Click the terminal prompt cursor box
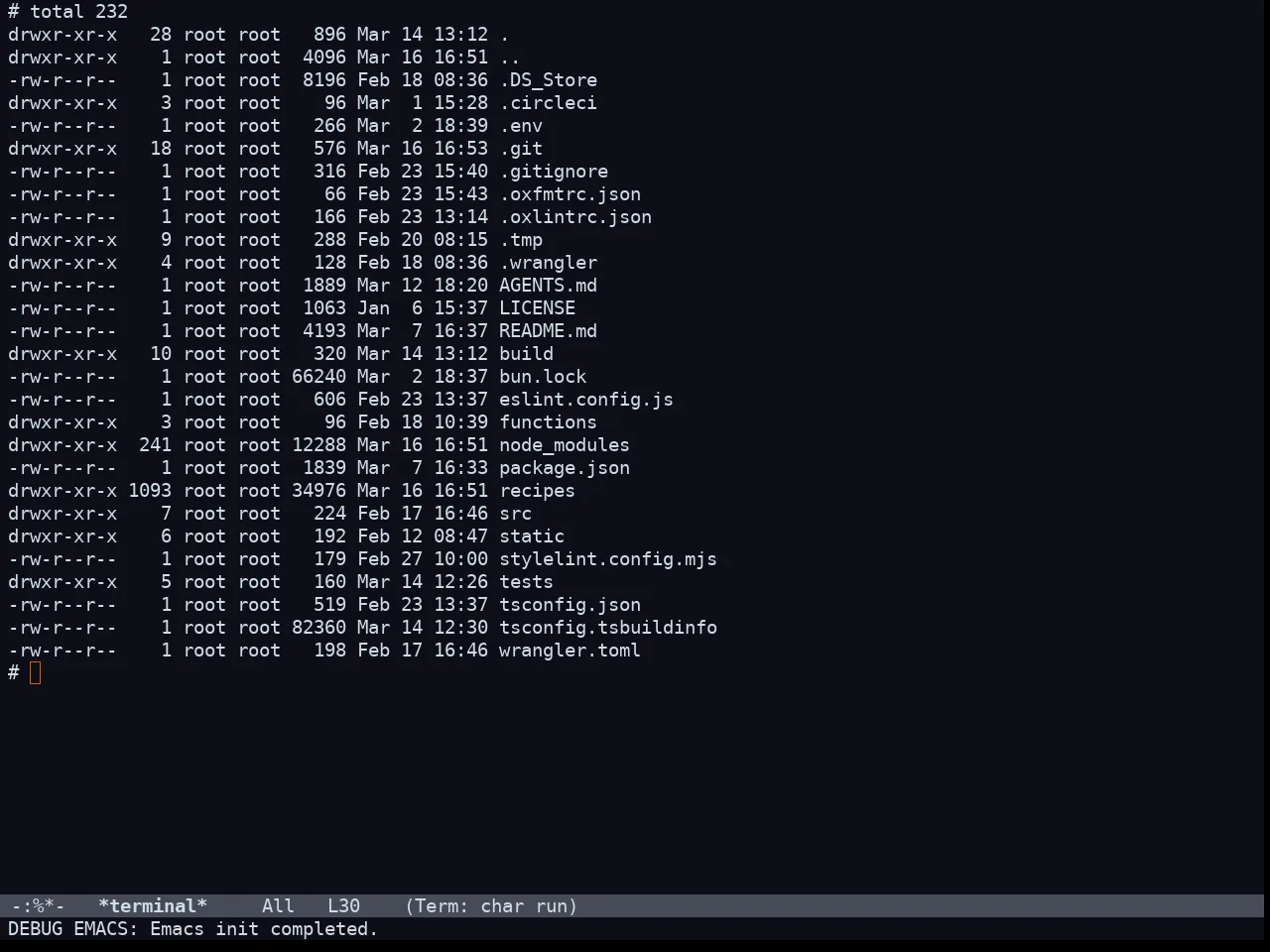The image size is (1270, 952). 36,673
